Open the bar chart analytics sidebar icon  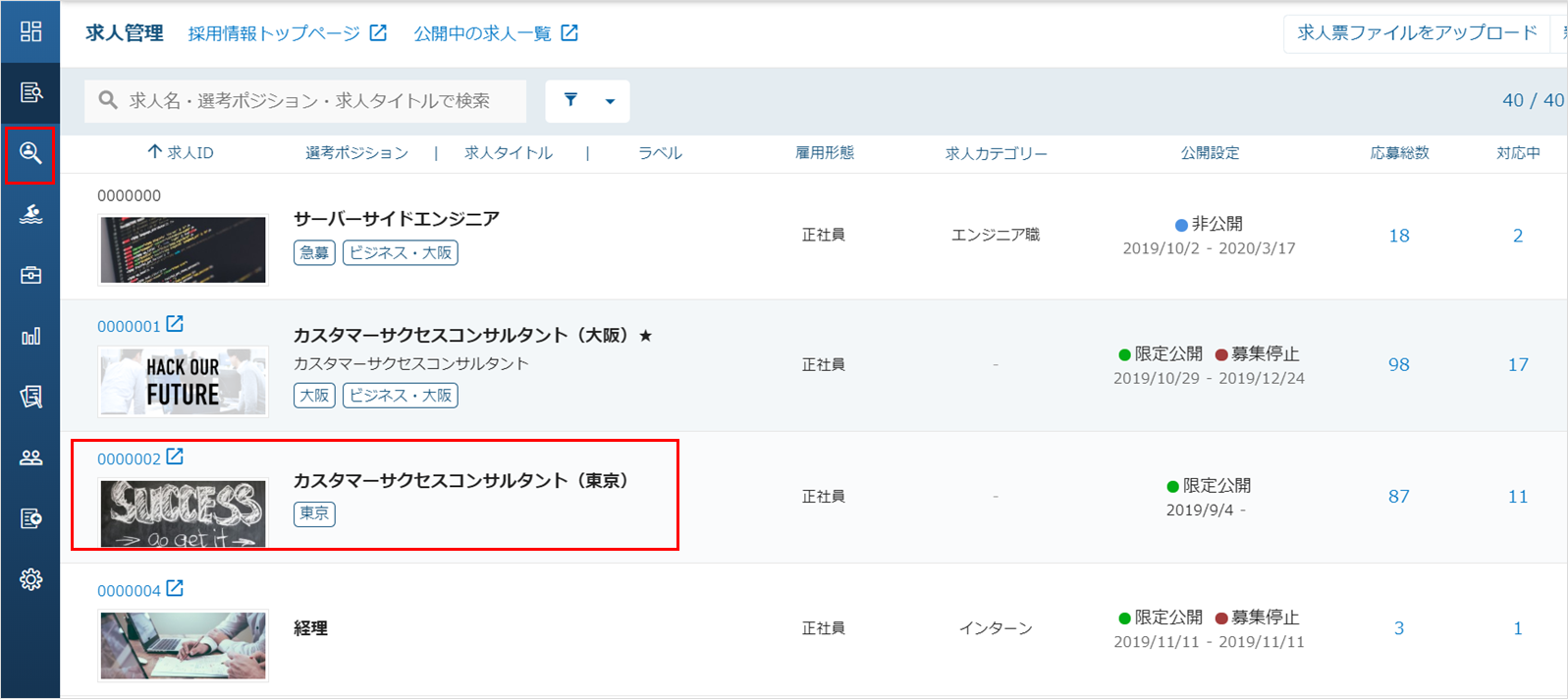(x=30, y=336)
